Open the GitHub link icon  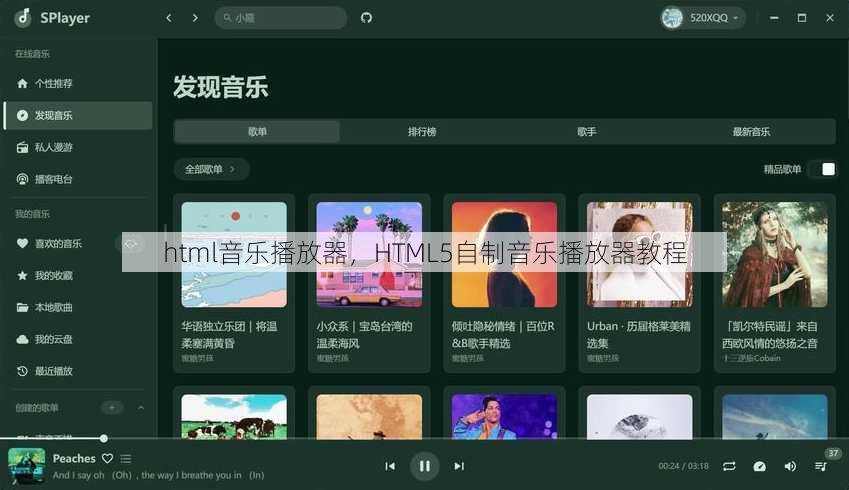point(367,18)
